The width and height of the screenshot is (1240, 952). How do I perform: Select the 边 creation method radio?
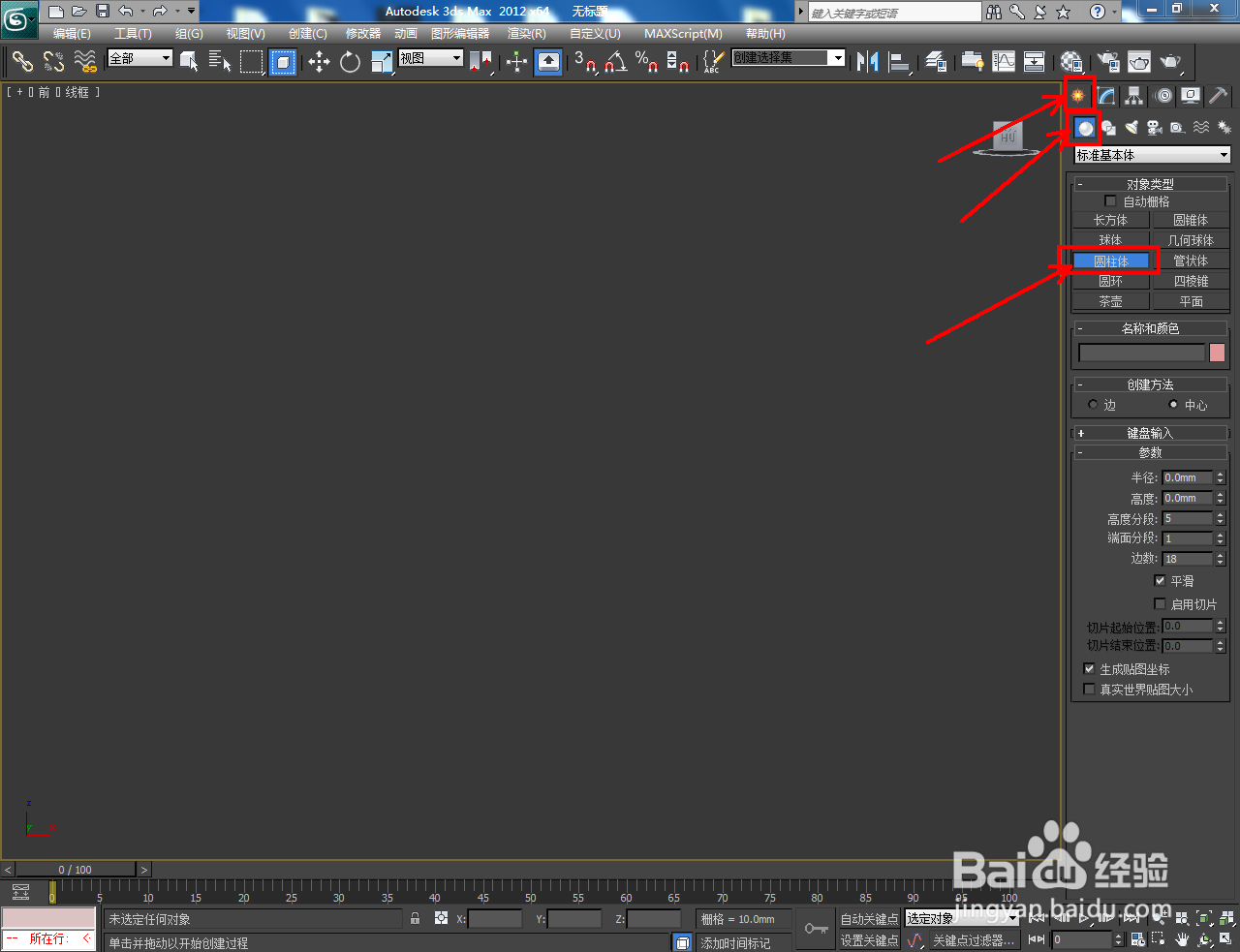[1093, 405]
